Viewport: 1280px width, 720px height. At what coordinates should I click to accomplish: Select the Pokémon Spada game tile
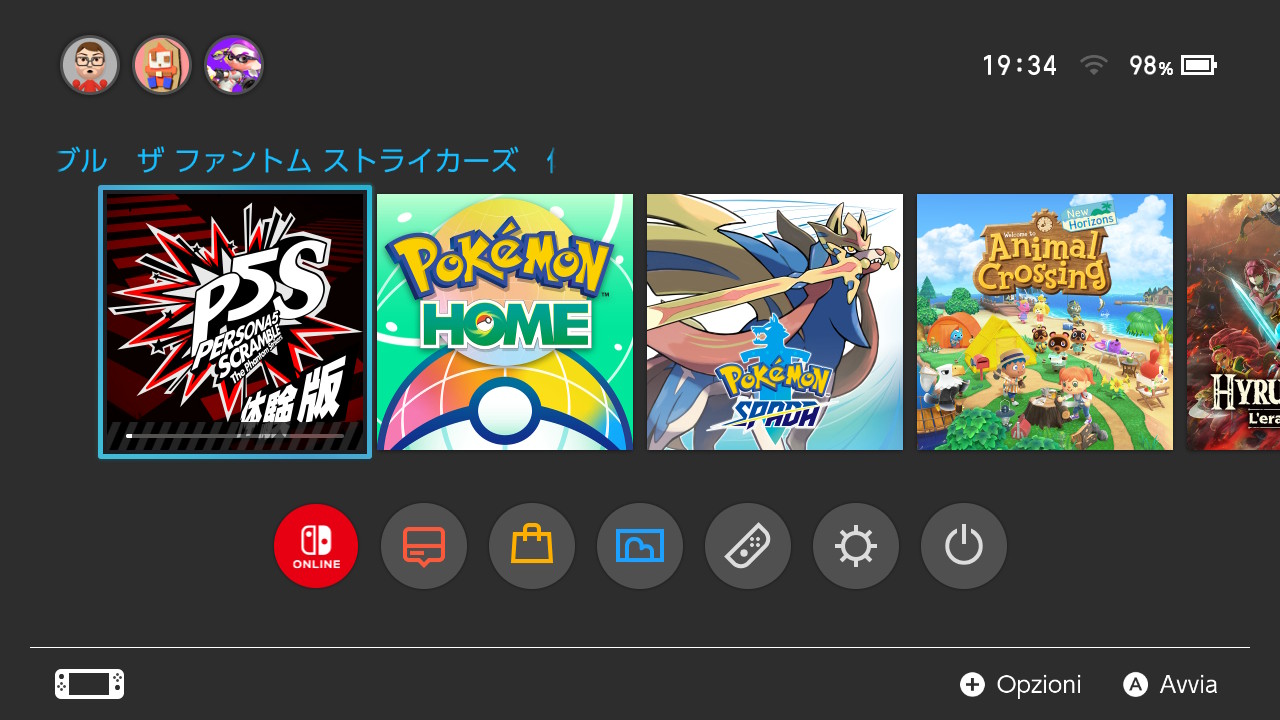pos(775,322)
